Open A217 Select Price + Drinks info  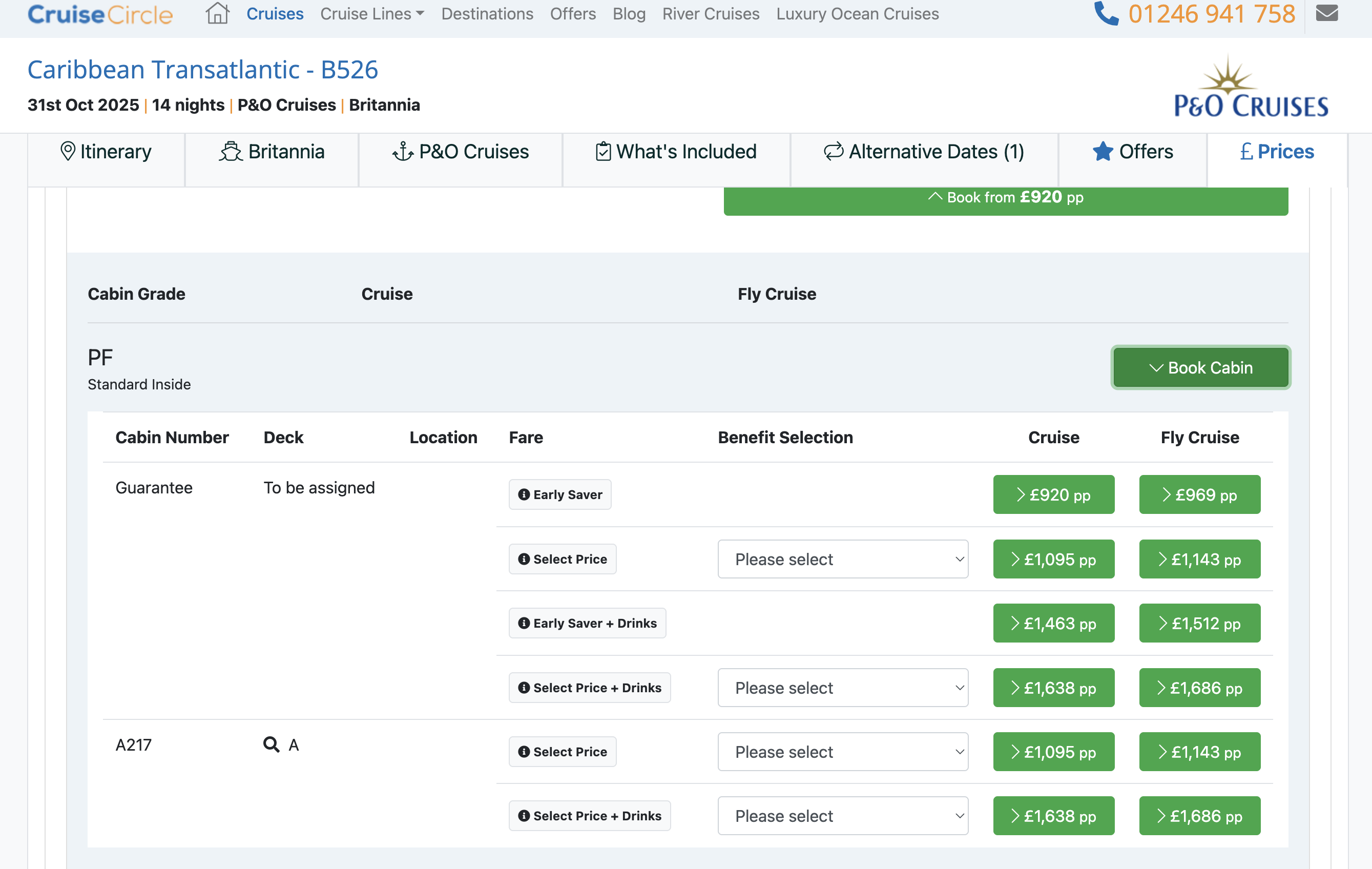click(589, 815)
